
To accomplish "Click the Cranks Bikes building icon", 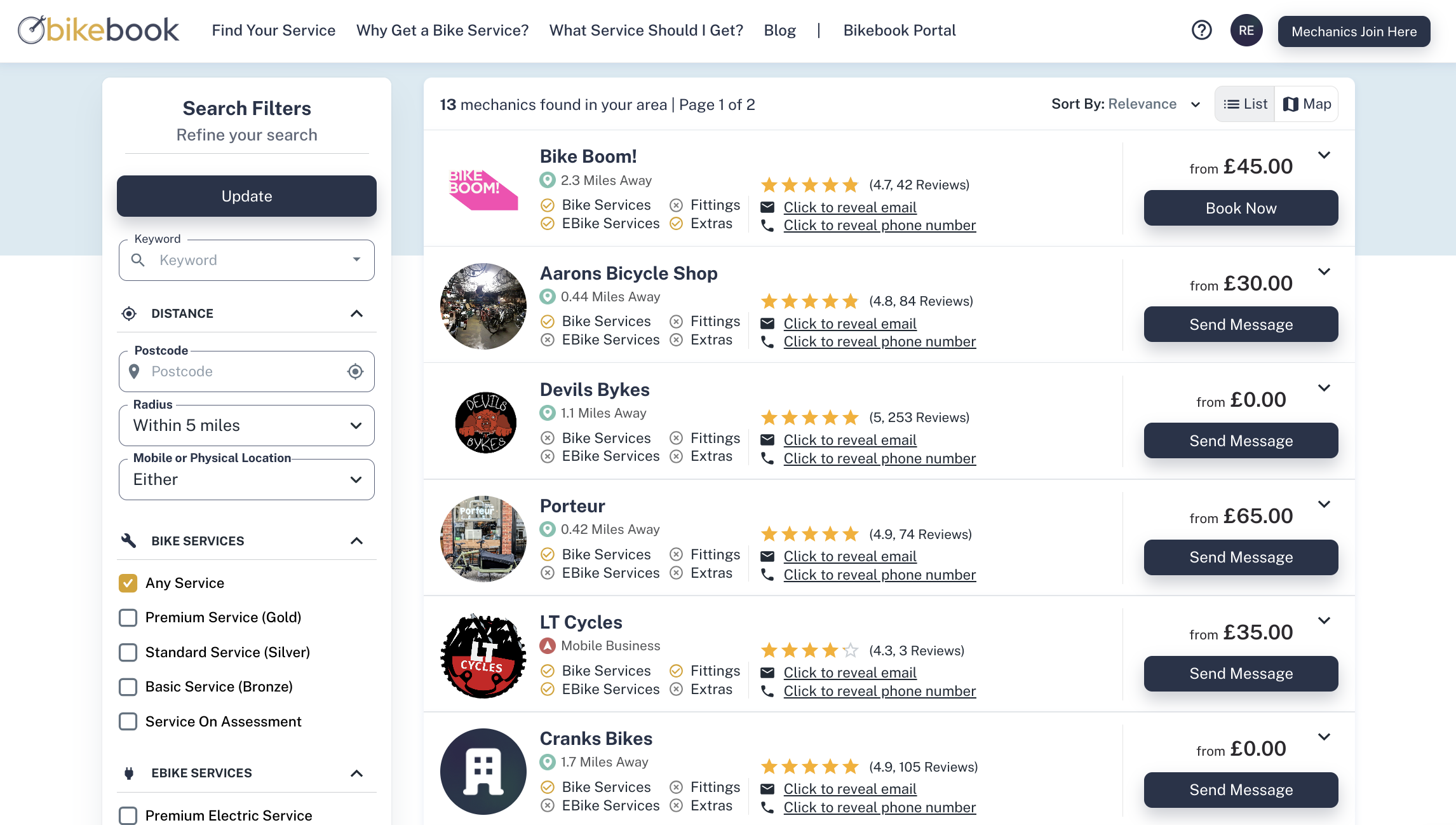I will [483, 772].
